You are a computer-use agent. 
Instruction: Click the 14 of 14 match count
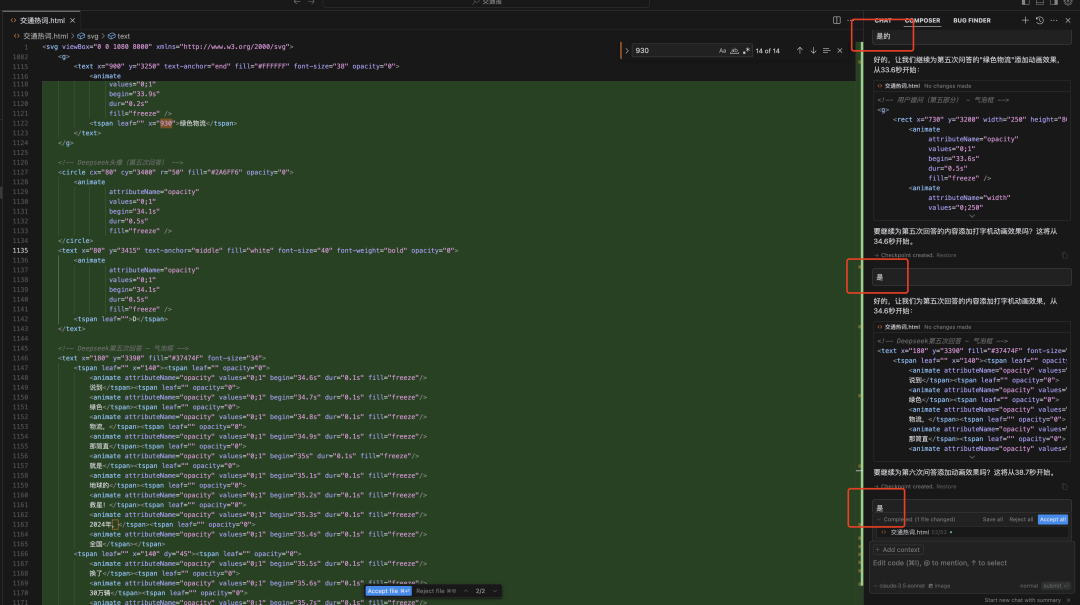[767, 51]
